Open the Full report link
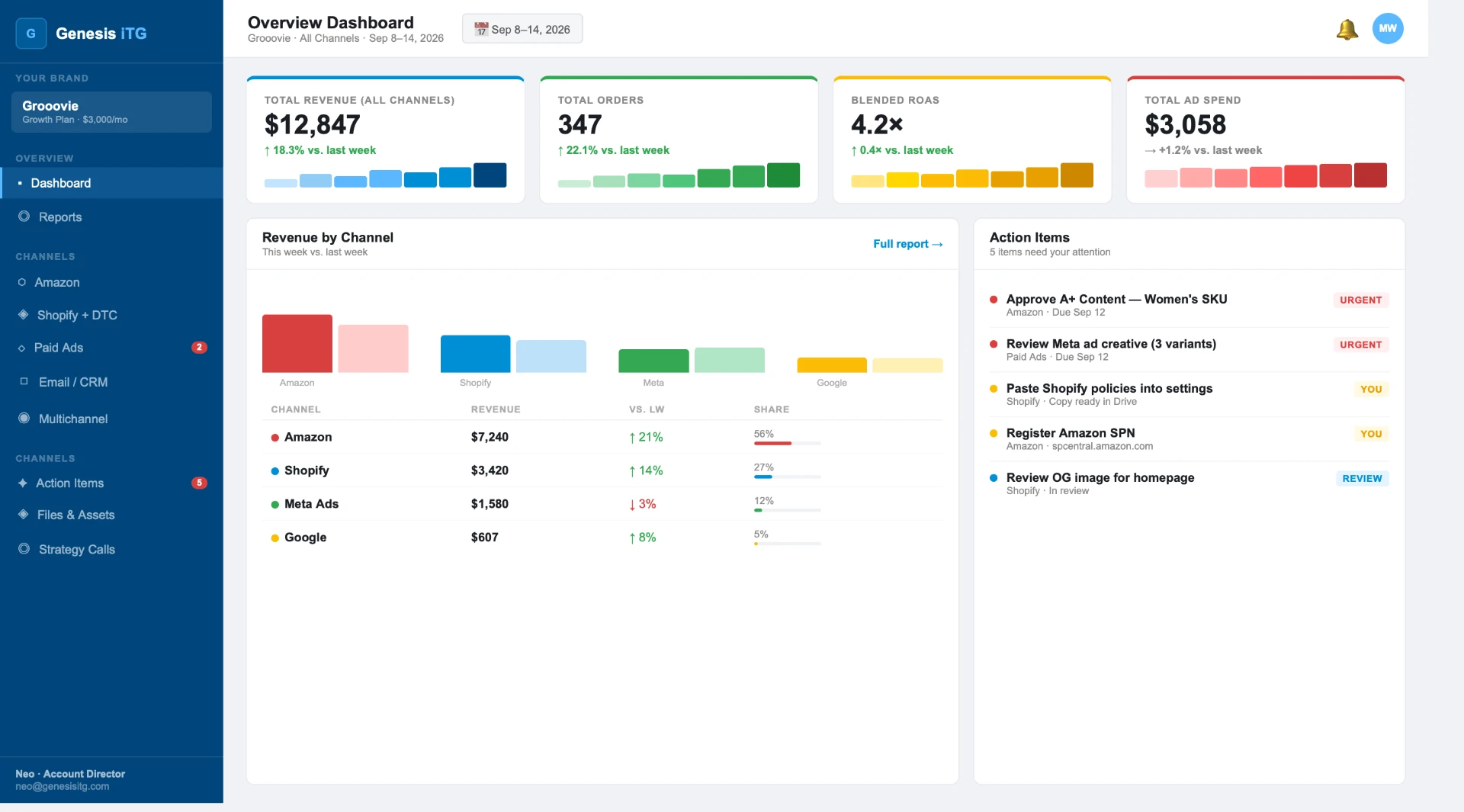1464x812 pixels. [x=908, y=244]
